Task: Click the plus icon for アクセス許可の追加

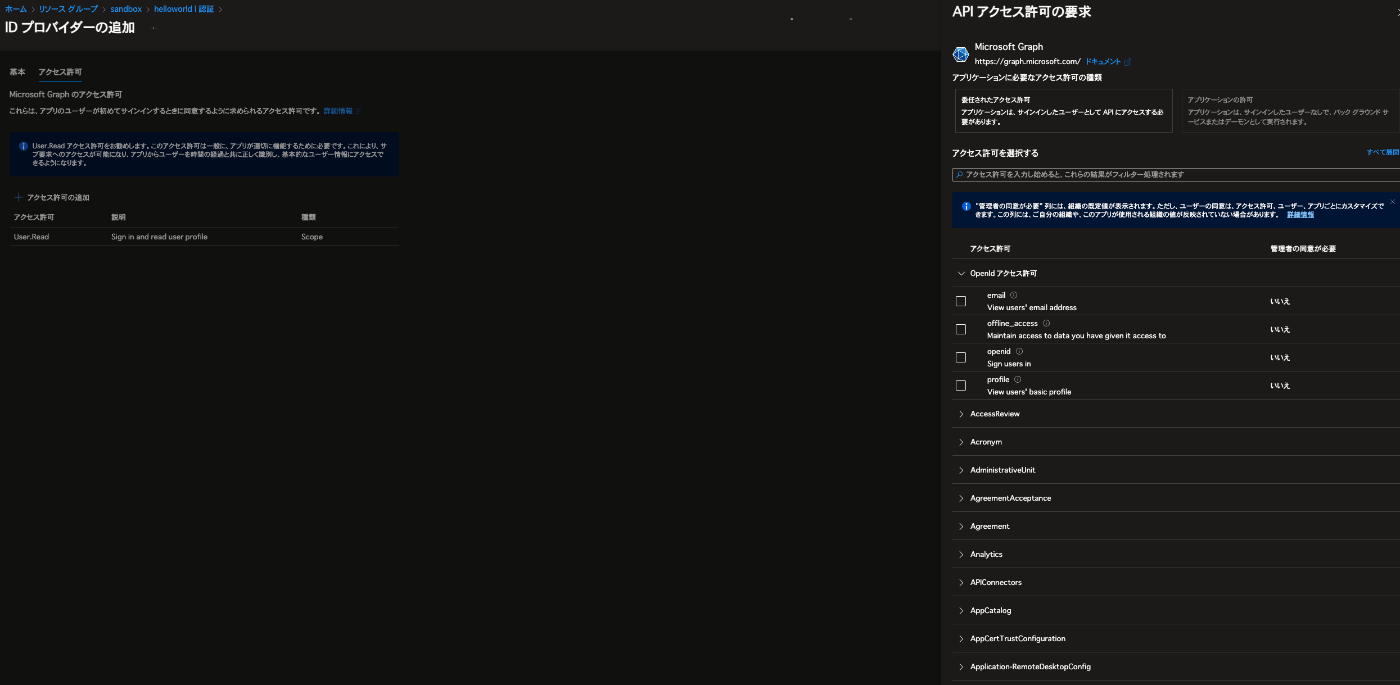Action: (18, 197)
